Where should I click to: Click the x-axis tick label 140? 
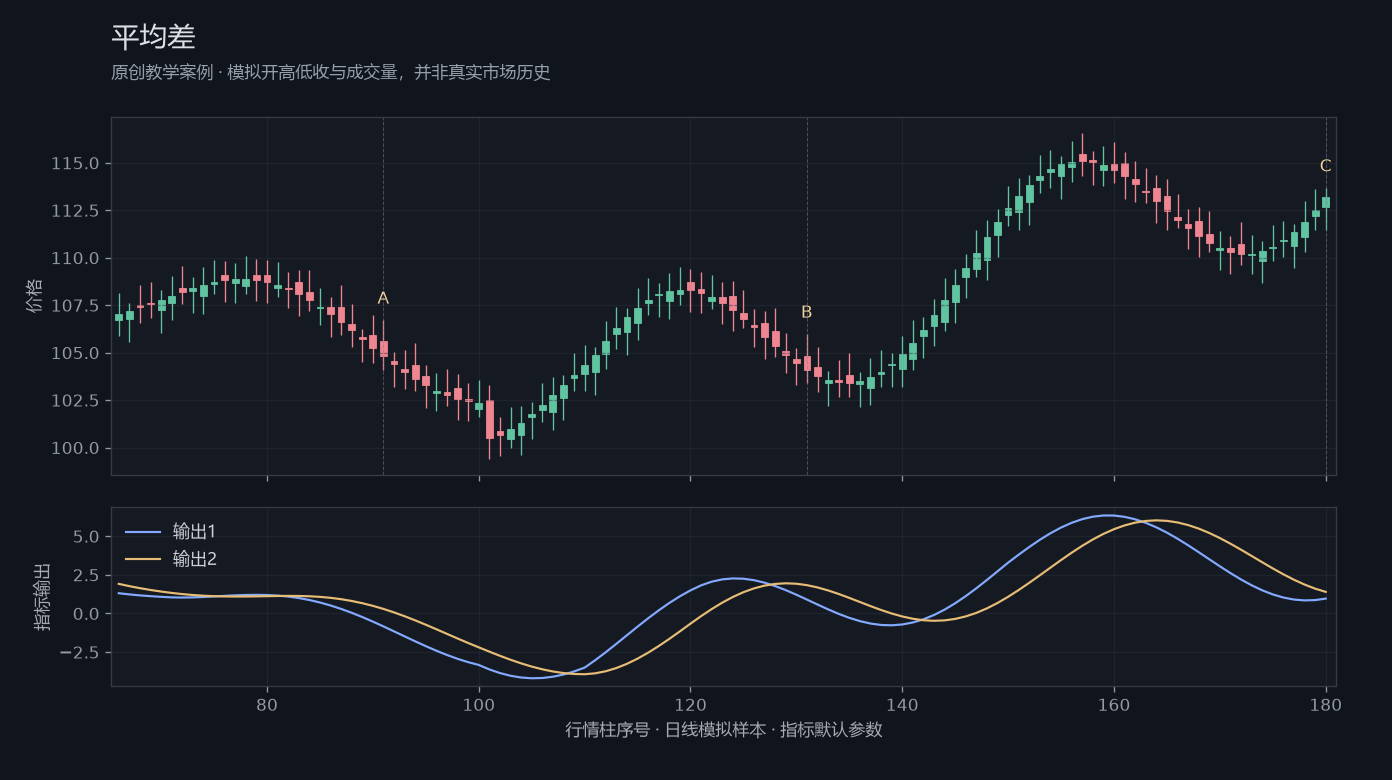902,704
